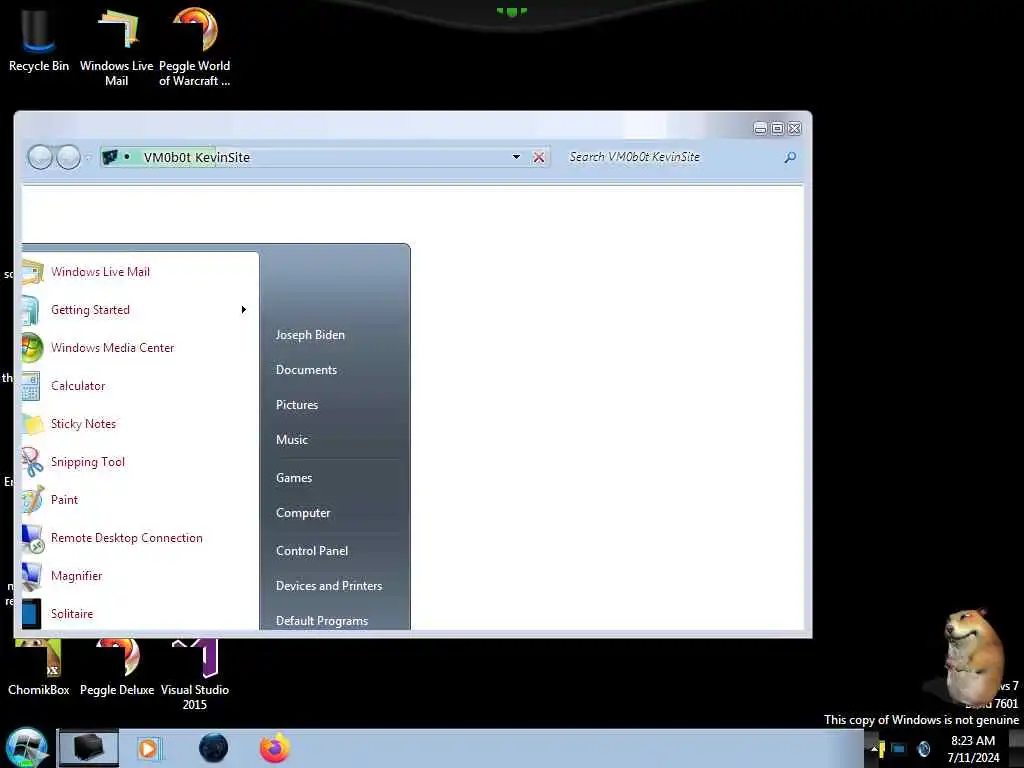Open Windows Live Mail in Start menu
Screen dimensions: 1024x768
tap(140, 272)
